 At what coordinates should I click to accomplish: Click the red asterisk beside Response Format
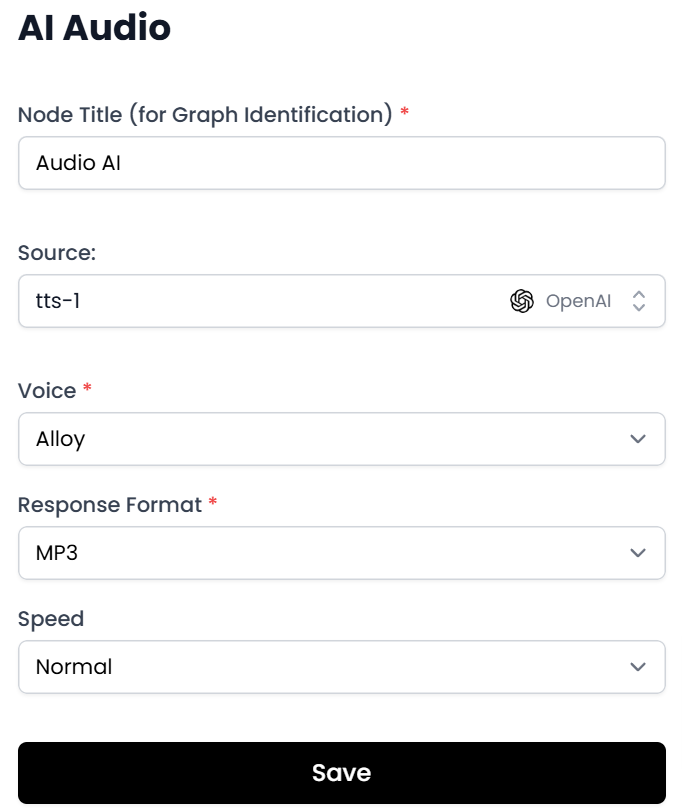[212, 504]
